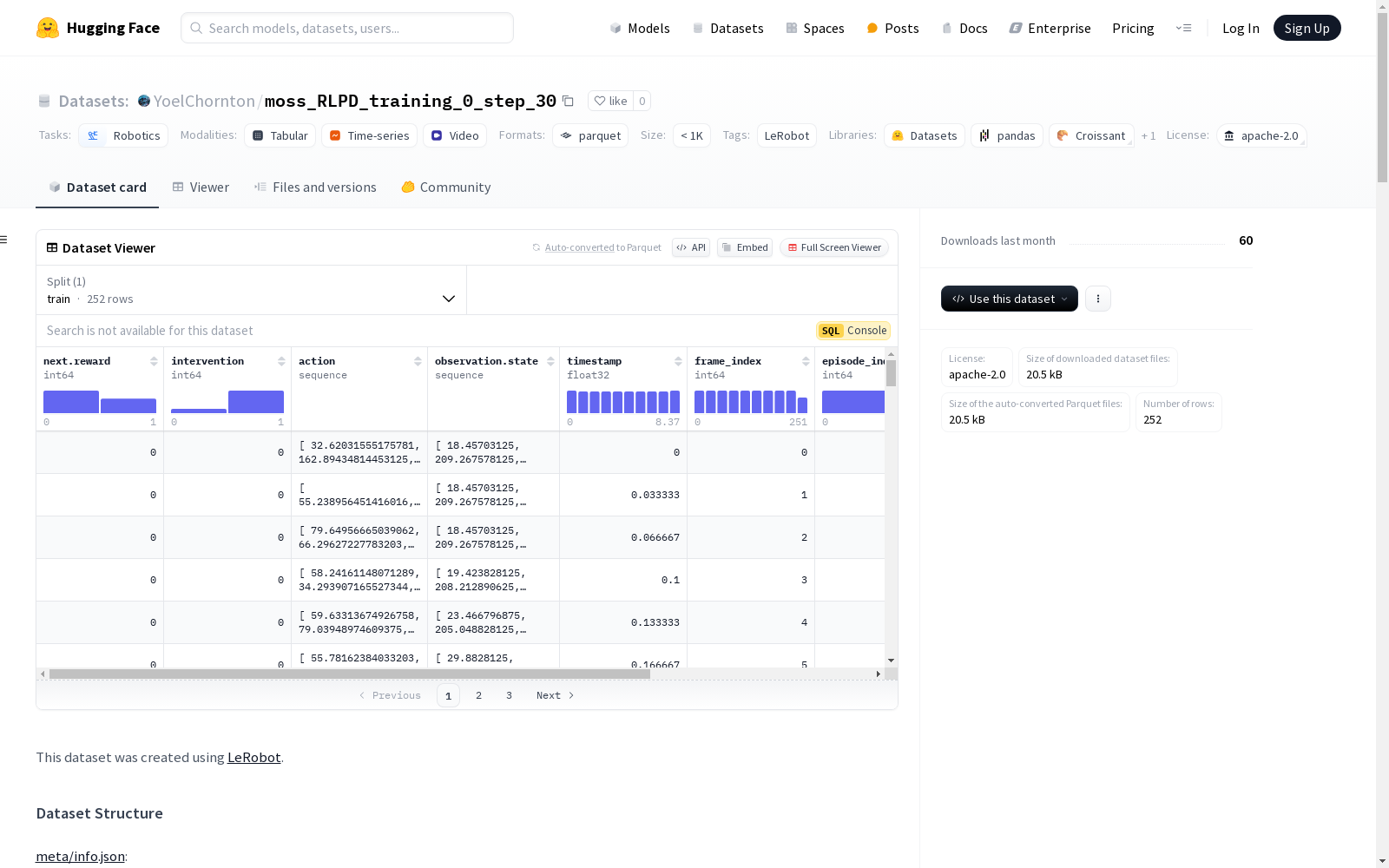Open Enterprise in top navigation
The image size is (1389, 868).
tap(1050, 28)
